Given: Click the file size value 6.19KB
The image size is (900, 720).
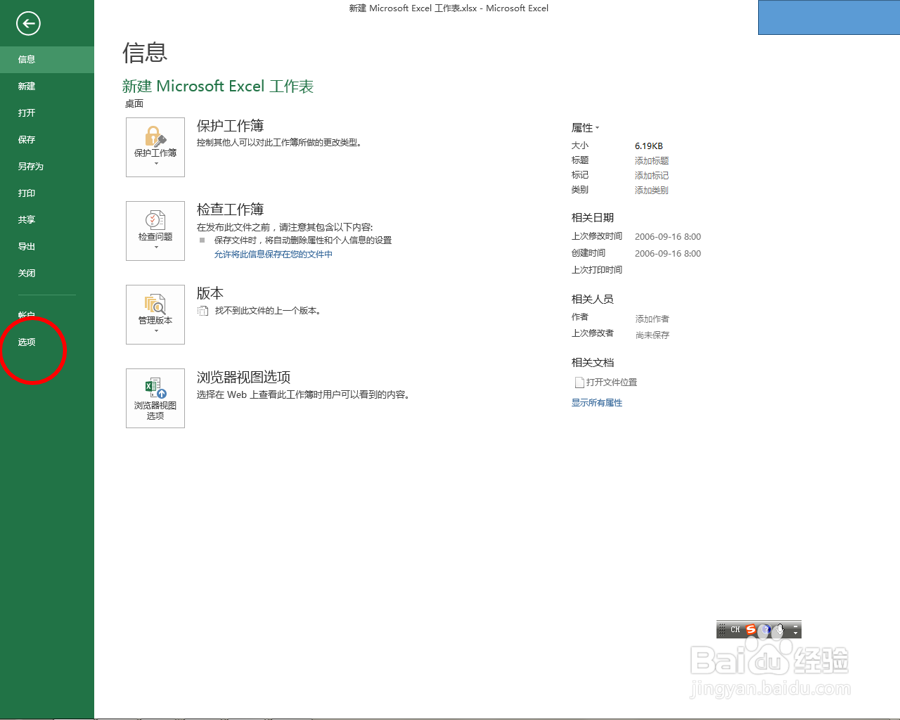Looking at the screenshot, I should (649, 146).
